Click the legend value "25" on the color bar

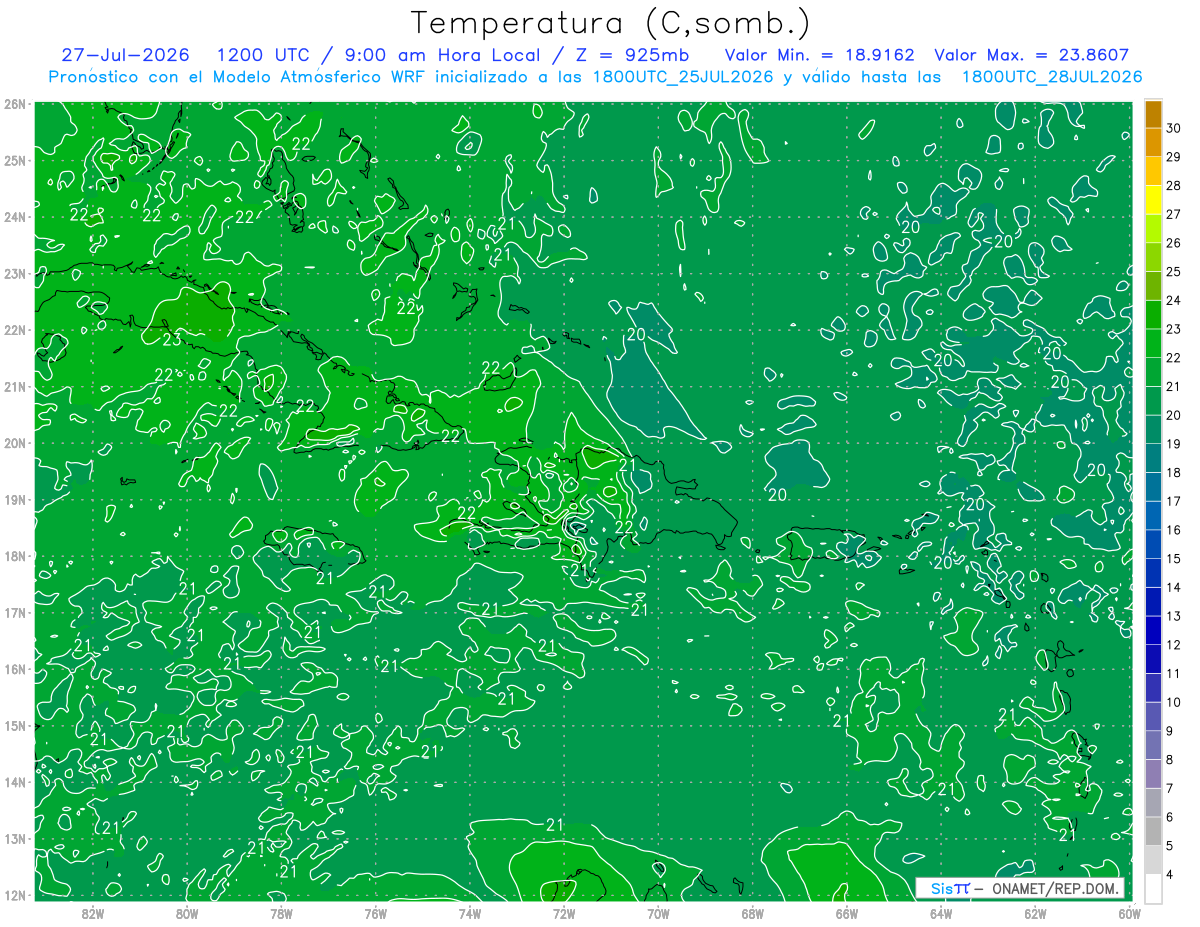[x=1173, y=271]
